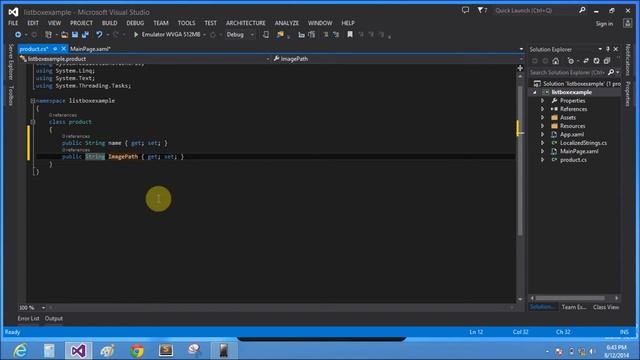Start debugging with the green play arrow
The width and height of the screenshot is (640, 360).
click(136, 35)
